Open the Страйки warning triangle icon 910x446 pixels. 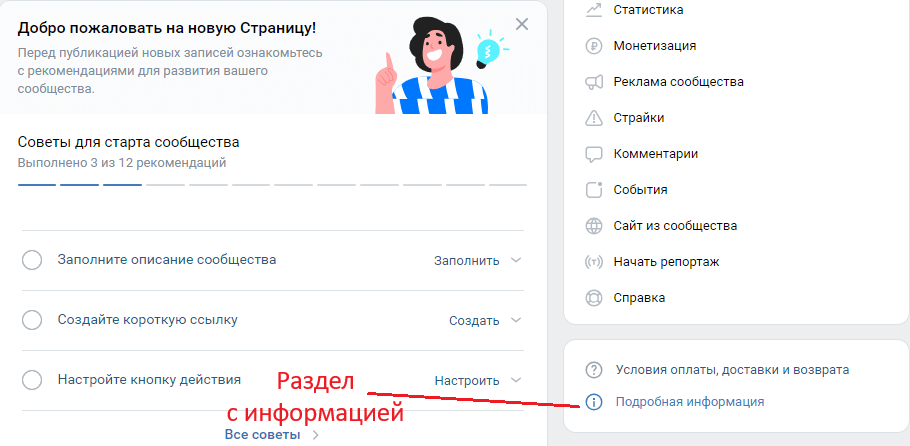point(594,118)
